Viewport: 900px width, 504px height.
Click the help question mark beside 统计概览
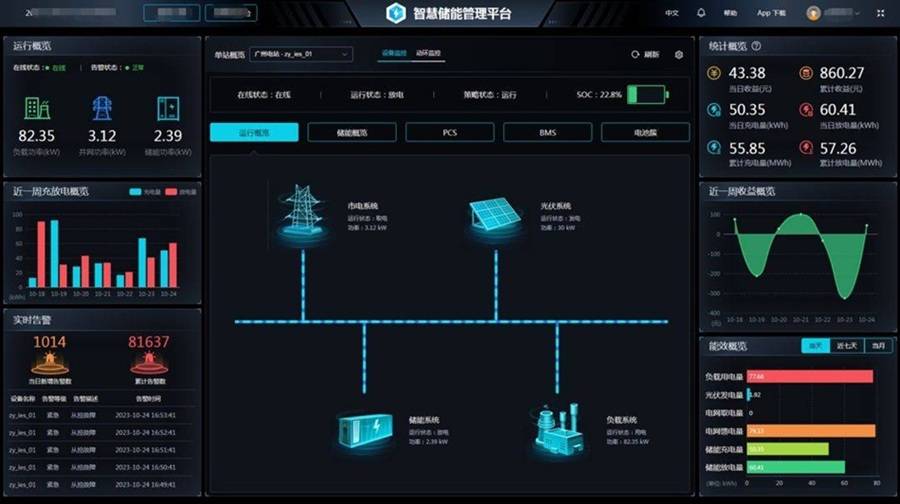pos(757,46)
